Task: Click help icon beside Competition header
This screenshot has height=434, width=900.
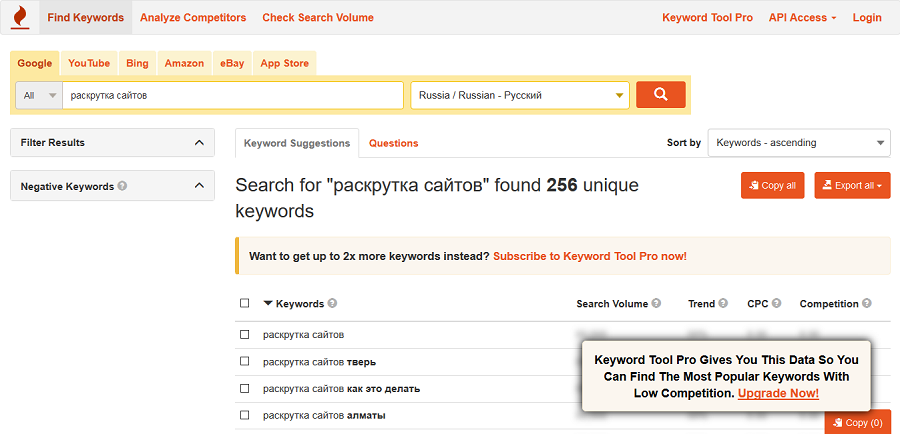Action: point(867,303)
